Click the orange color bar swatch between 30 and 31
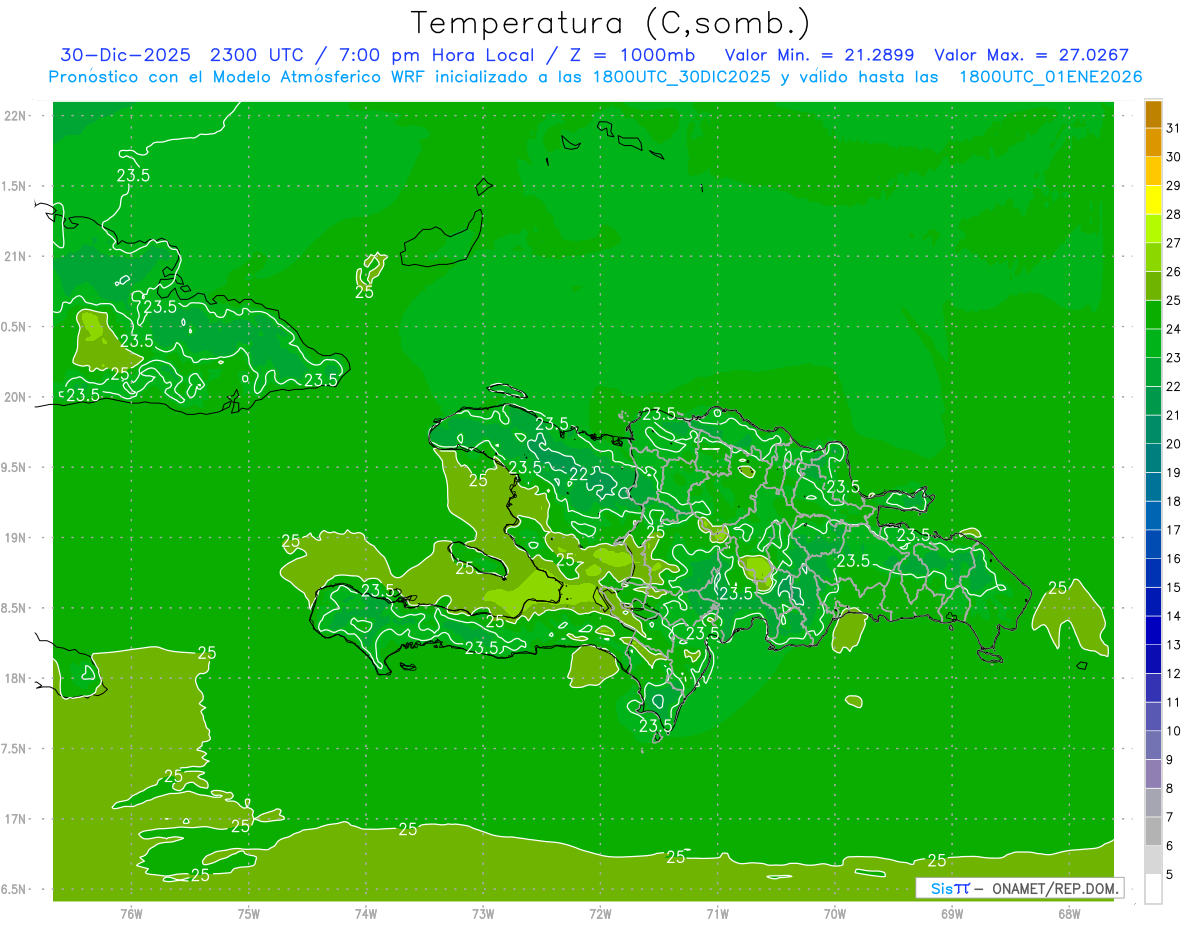1200x927 pixels. point(1153,142)
